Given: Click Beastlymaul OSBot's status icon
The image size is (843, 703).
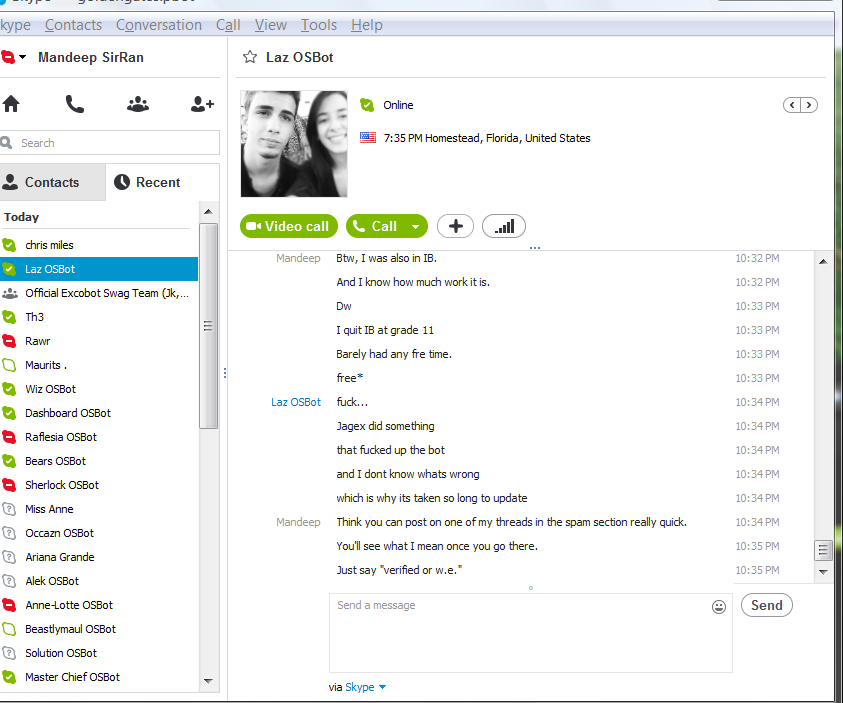Looking at the screenshot, I should point(9,629).
